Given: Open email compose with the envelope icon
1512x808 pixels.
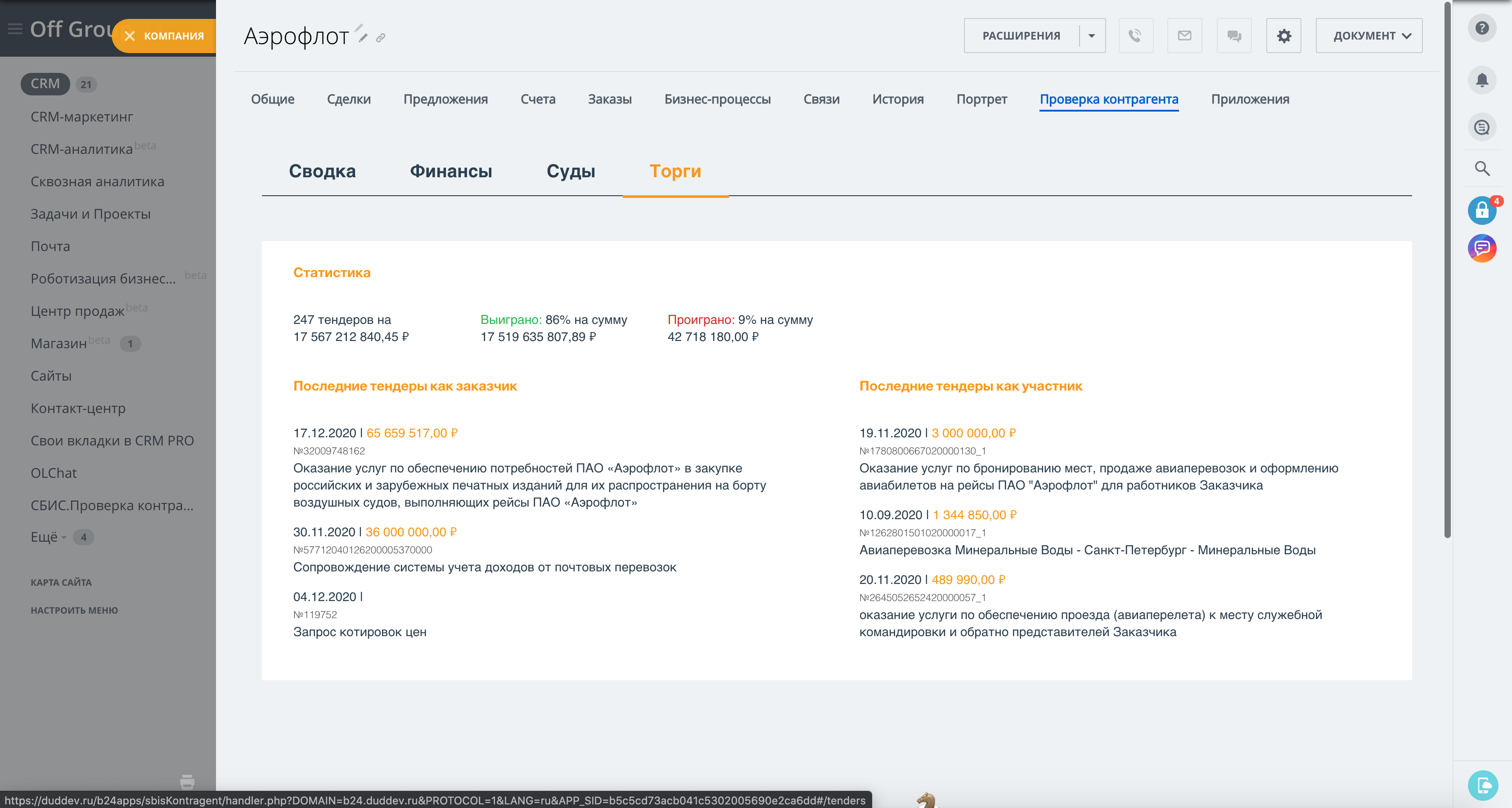Looking at the screenshot, I should pyautogui.click(x=1184, y=36).
